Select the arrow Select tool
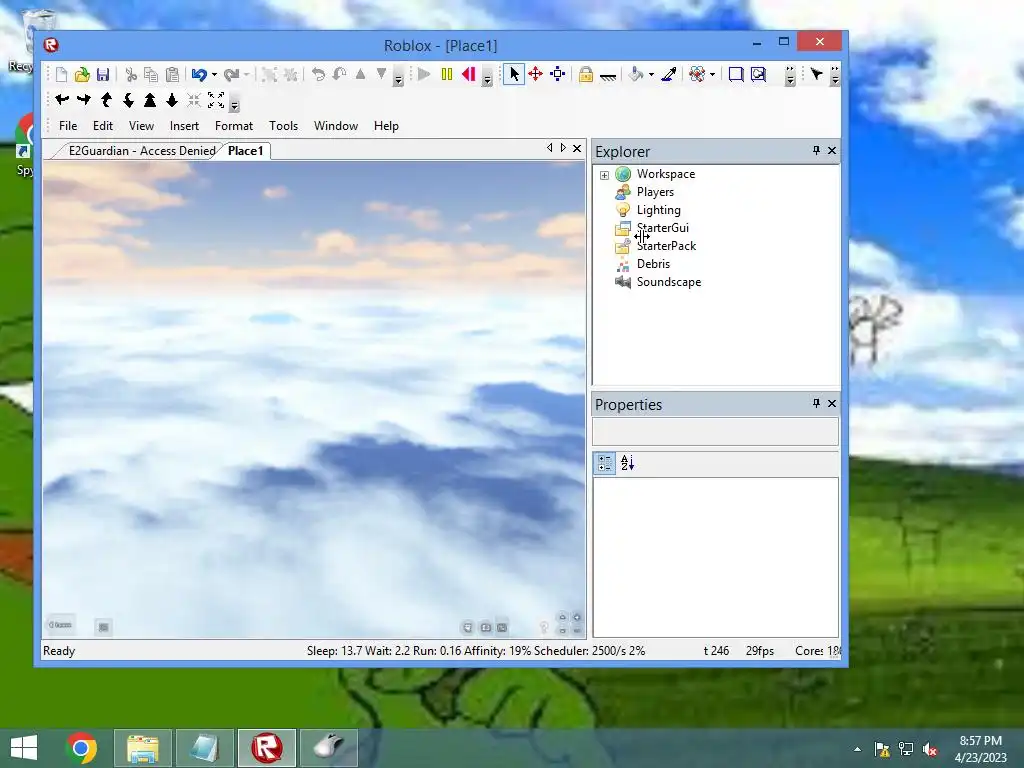The width and height of the screenshot is (1024, 768). click(514, 74)
